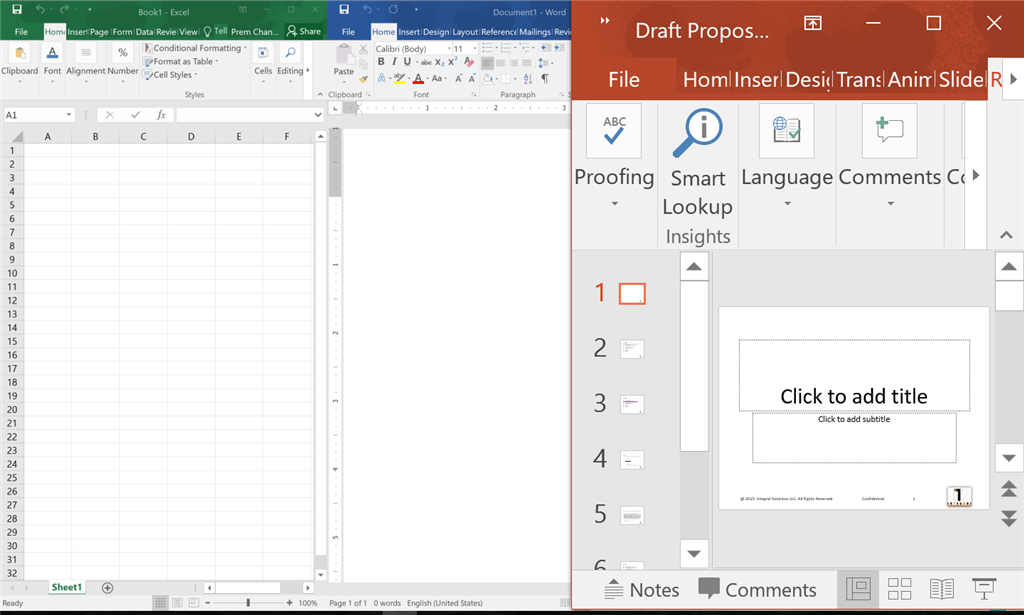Select slide 3 thumbnail

tap(632, 404)
